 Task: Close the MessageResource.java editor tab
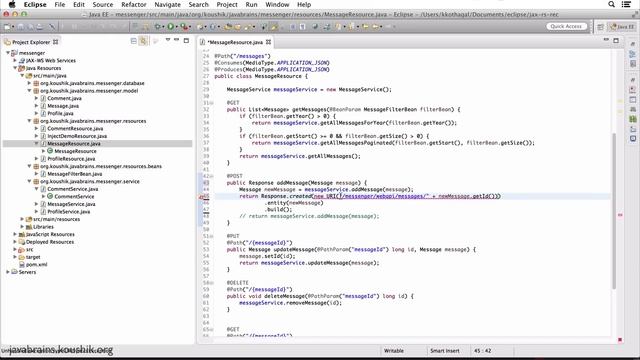(268, 42)
